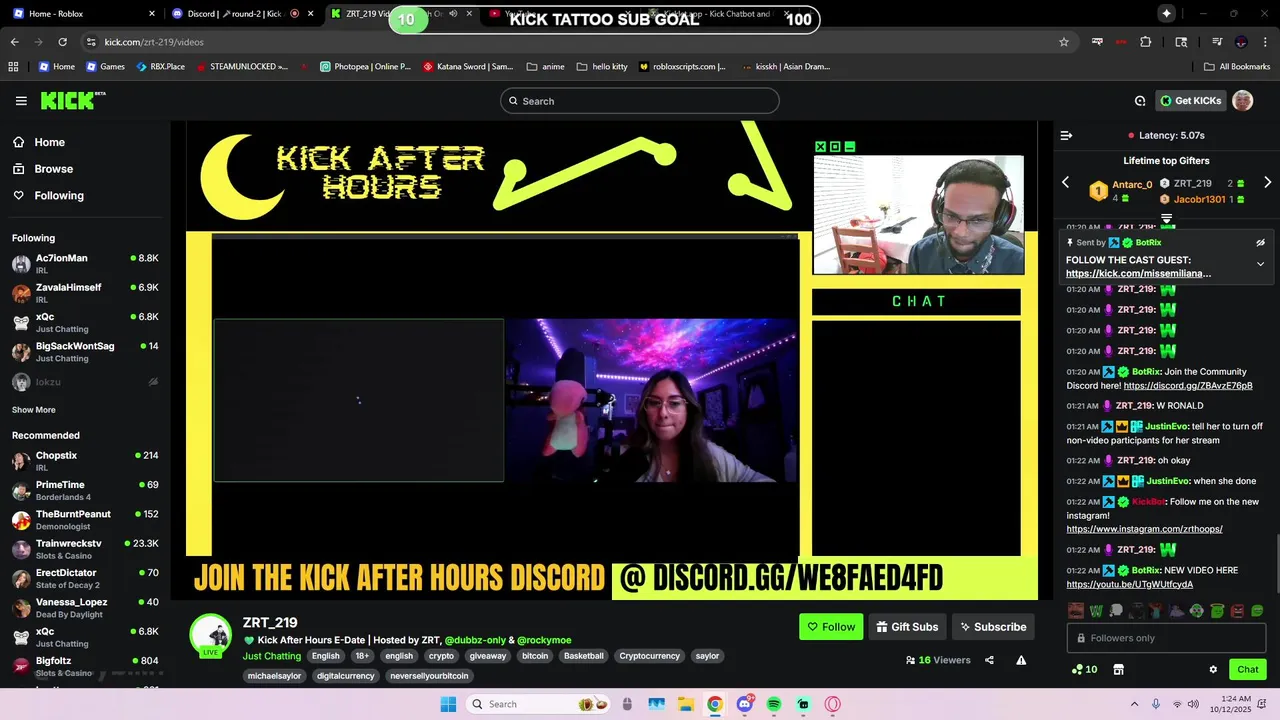Open the Kick hamburger menu
Screen dimensions: 1280x720
21,101
